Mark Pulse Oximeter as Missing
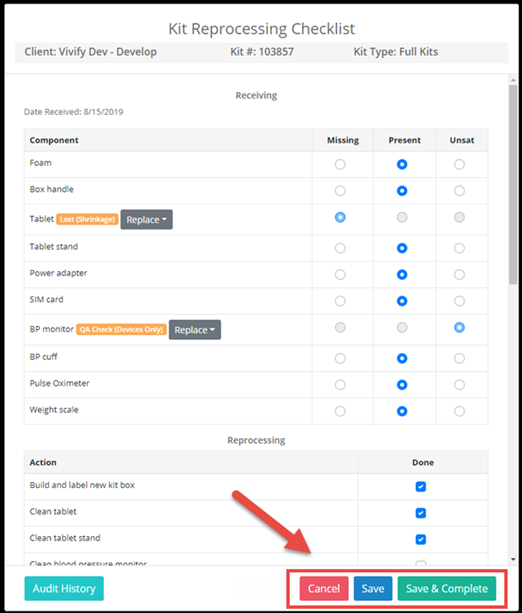The height and width of the screenshot is (613, 522). tap(340, 385)
